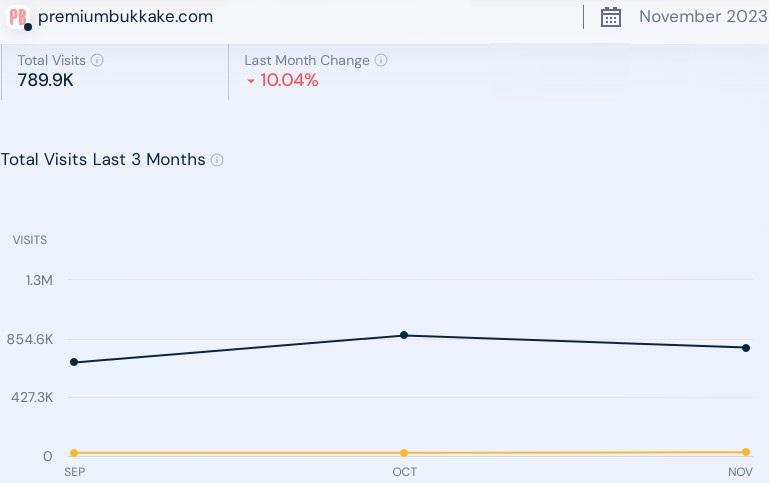Select the October point on dark line
This screenshot has width=769, height=483.
tap(404, 335)
